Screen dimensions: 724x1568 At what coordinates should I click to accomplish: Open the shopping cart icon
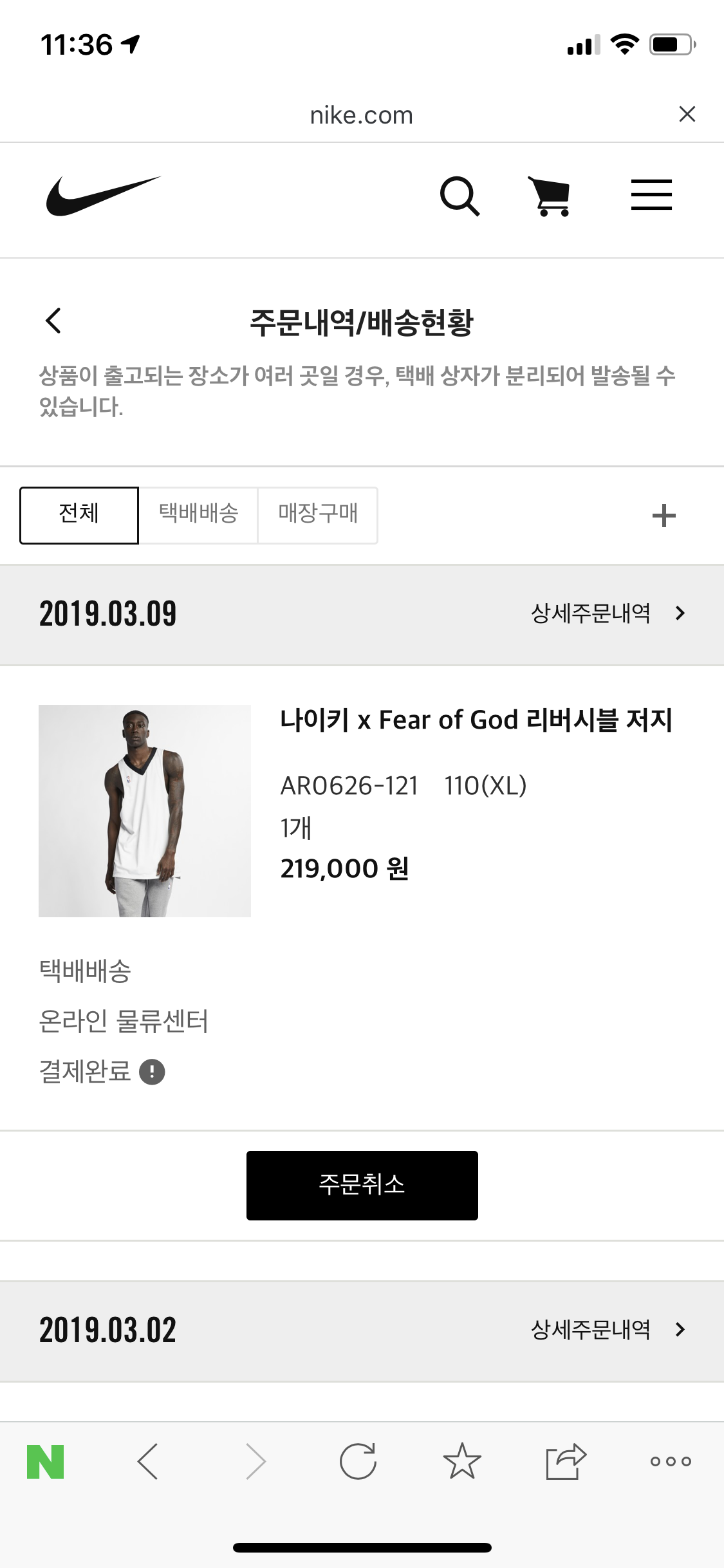[550, 196]
